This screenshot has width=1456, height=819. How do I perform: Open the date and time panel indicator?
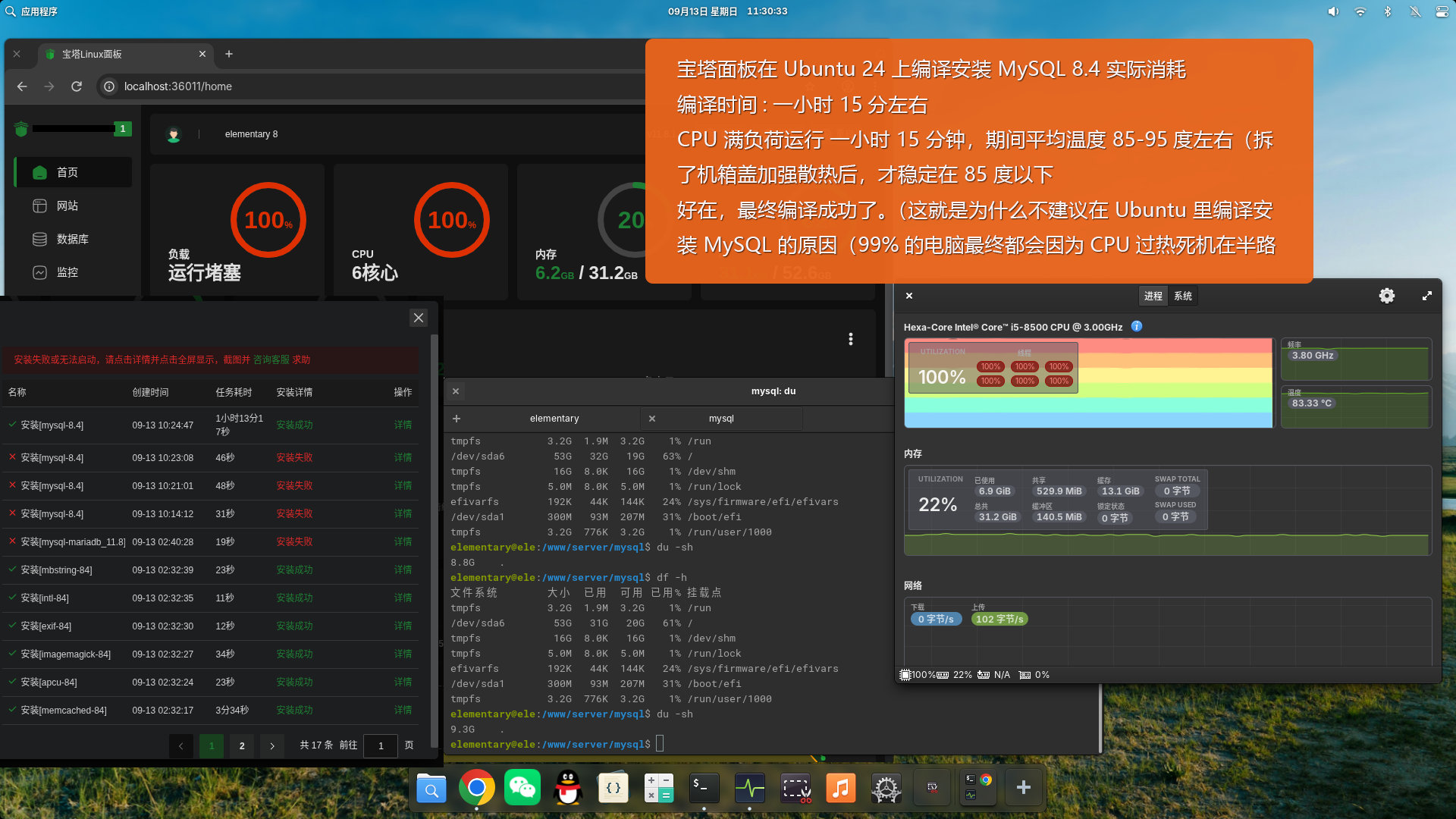pyautogui.click(x=727, y=11)
